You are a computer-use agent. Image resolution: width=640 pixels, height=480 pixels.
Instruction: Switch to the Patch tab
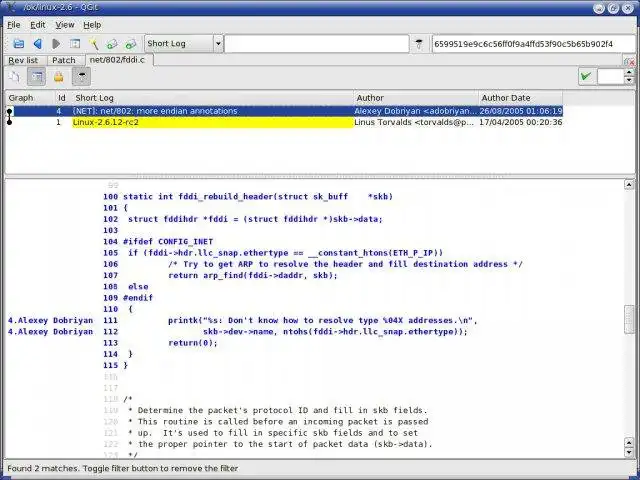tap(64, 60)
